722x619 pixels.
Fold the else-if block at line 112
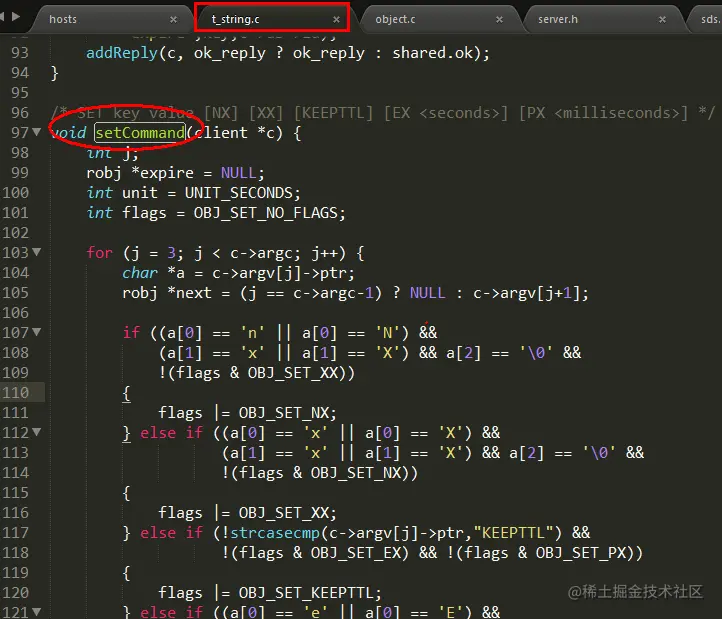tap(36, 432)
